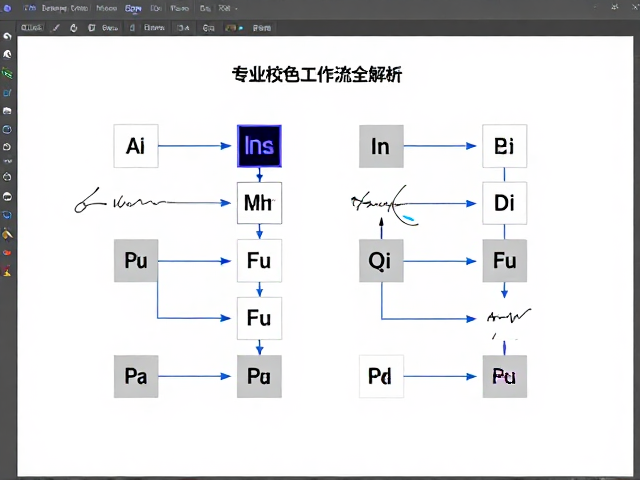Select the grey In box
The image size is (640, 480).
(381, 146)
